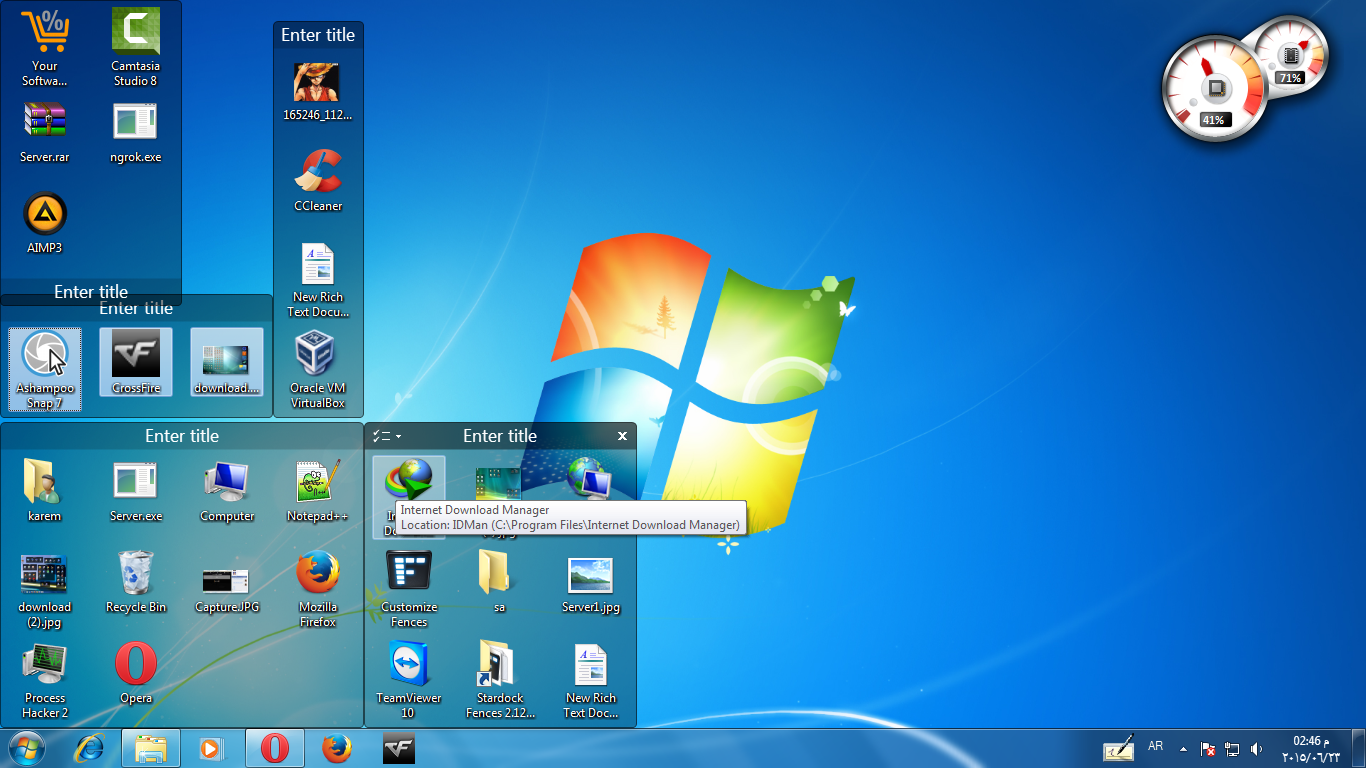
Task: Switch to Opera on the taskbar
Action: (274, 748)
